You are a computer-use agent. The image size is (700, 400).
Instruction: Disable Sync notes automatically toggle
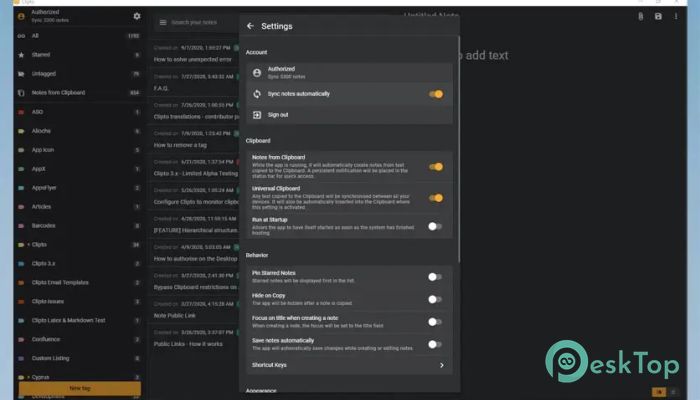tap(435, 94)
